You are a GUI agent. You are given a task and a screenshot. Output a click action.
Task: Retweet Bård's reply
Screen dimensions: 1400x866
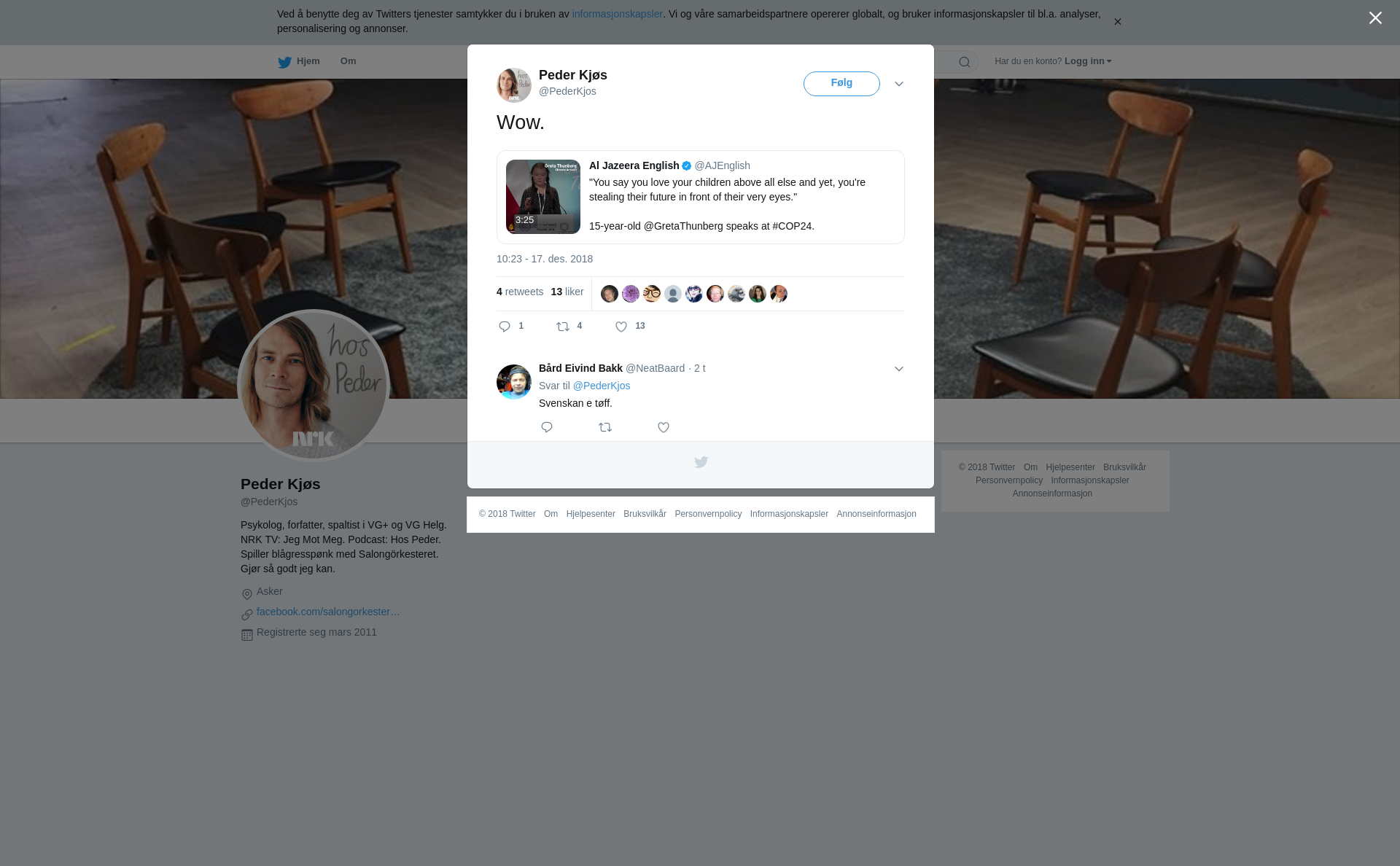pyautogui.click(x=605, y=427)
